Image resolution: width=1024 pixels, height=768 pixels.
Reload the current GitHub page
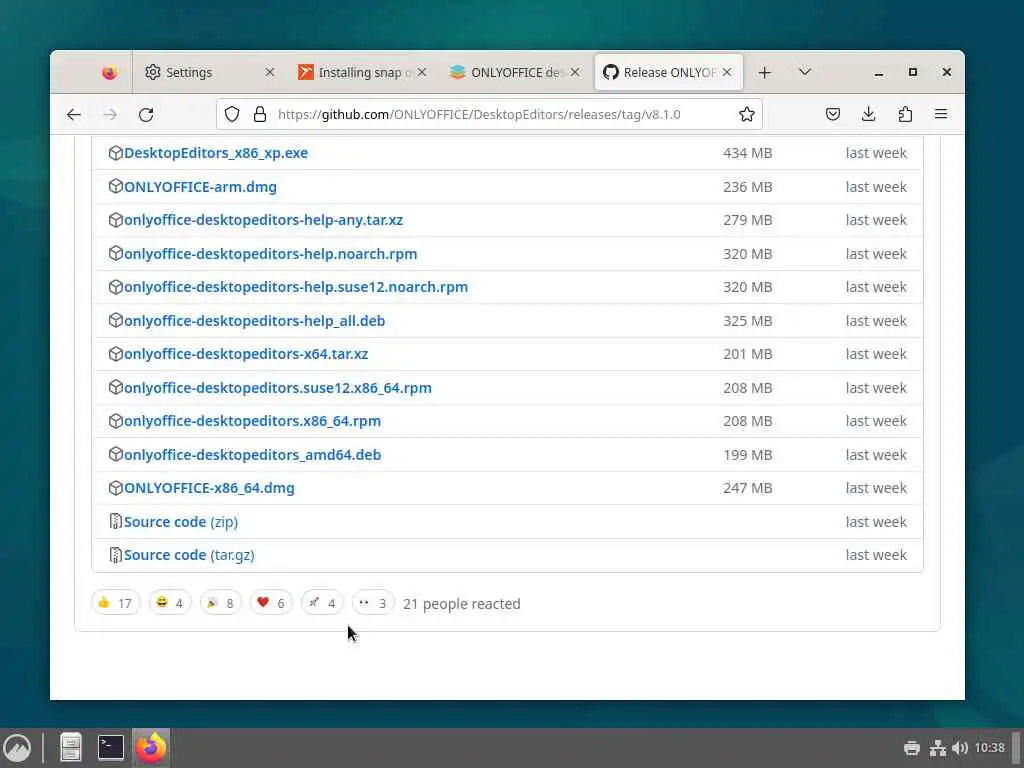(x=146, y=114)
